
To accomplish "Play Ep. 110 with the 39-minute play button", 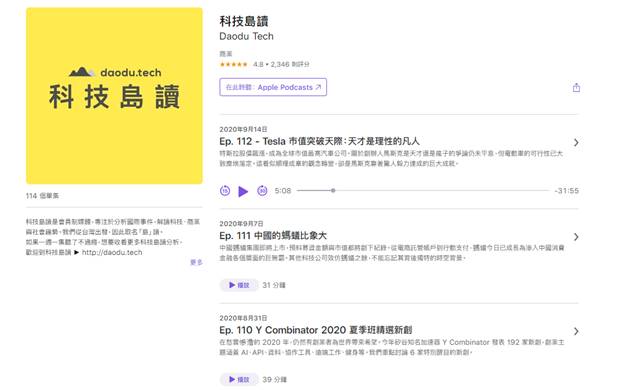I will coord(239,379).
